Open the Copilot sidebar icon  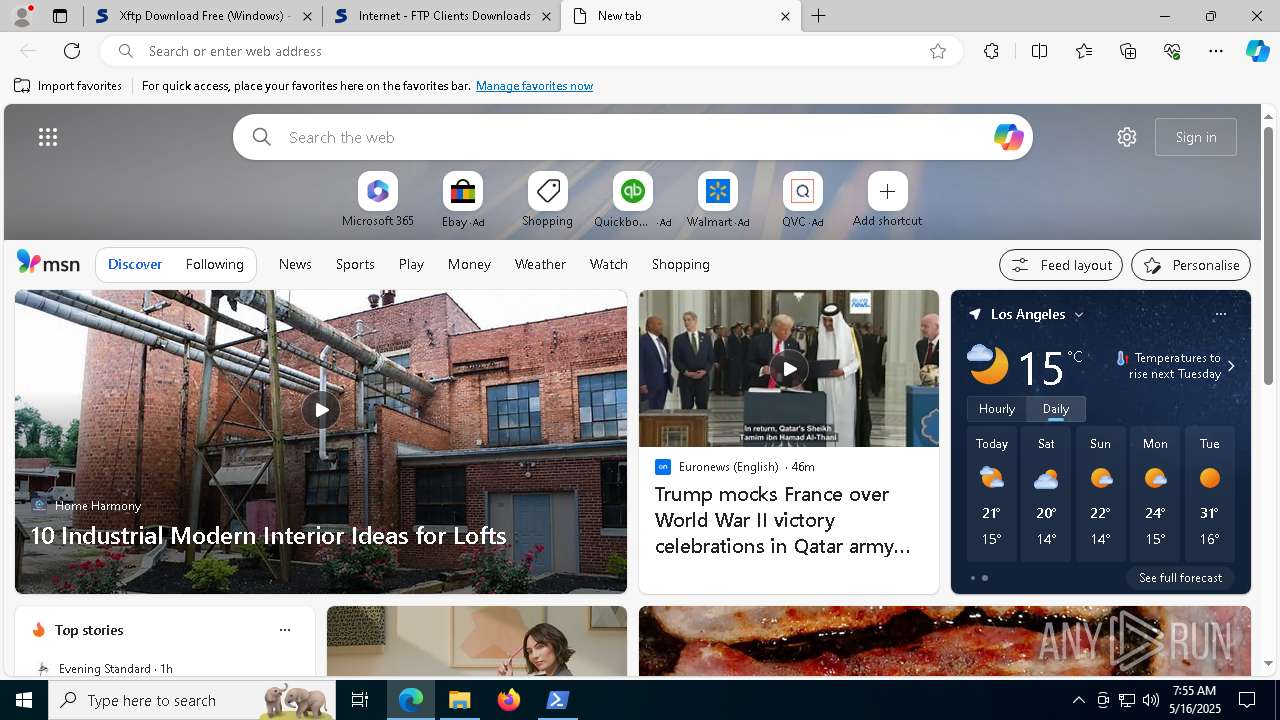point(1258,51)
